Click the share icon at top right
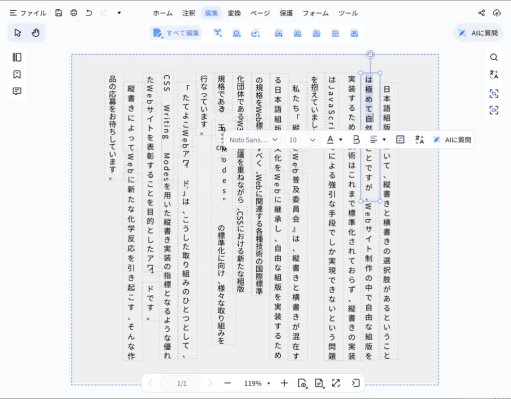This screenshot has width=511, height=399. tap(481, 13)
